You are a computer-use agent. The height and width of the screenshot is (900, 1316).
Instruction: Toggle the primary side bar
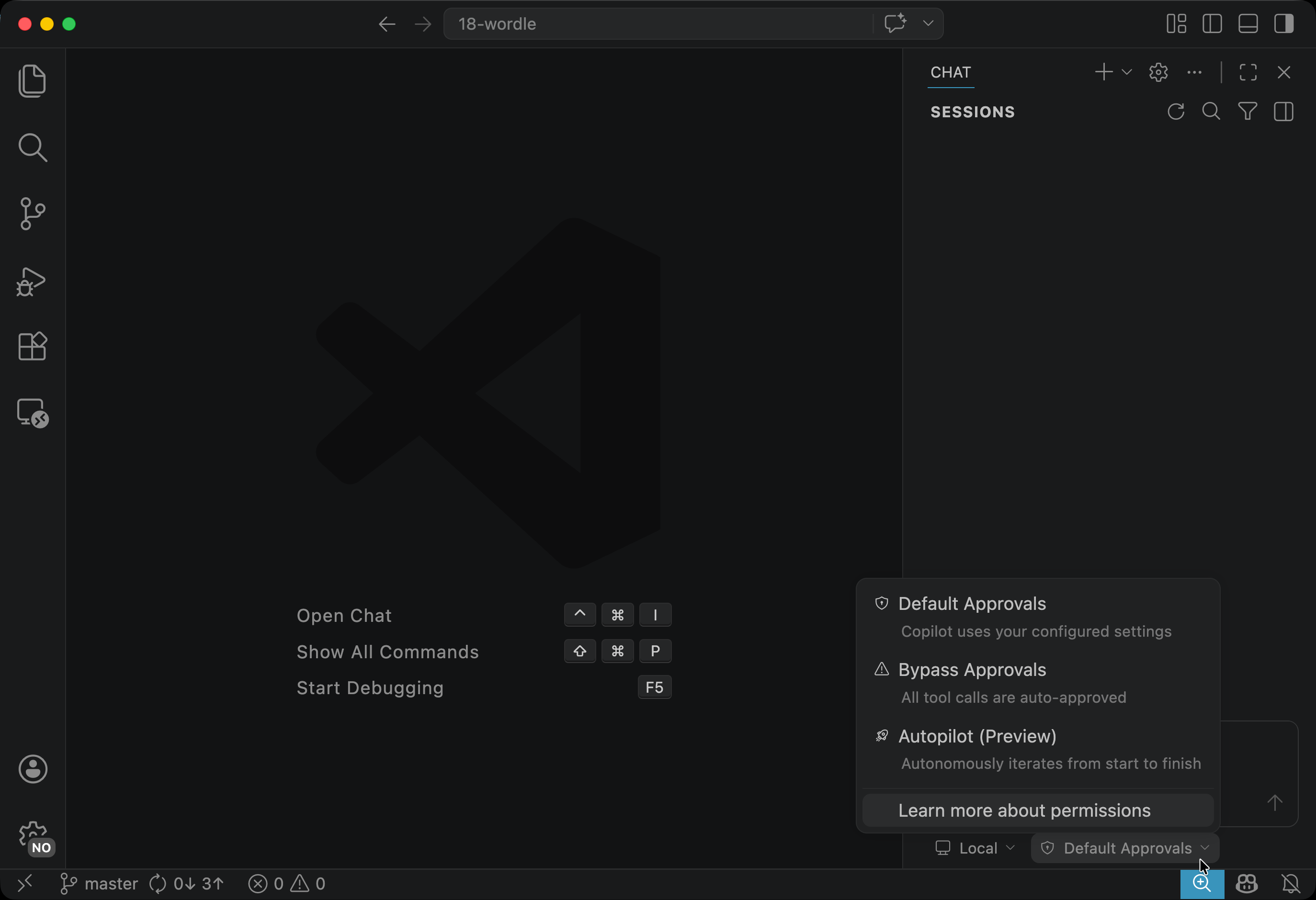tap(1212, 24)
